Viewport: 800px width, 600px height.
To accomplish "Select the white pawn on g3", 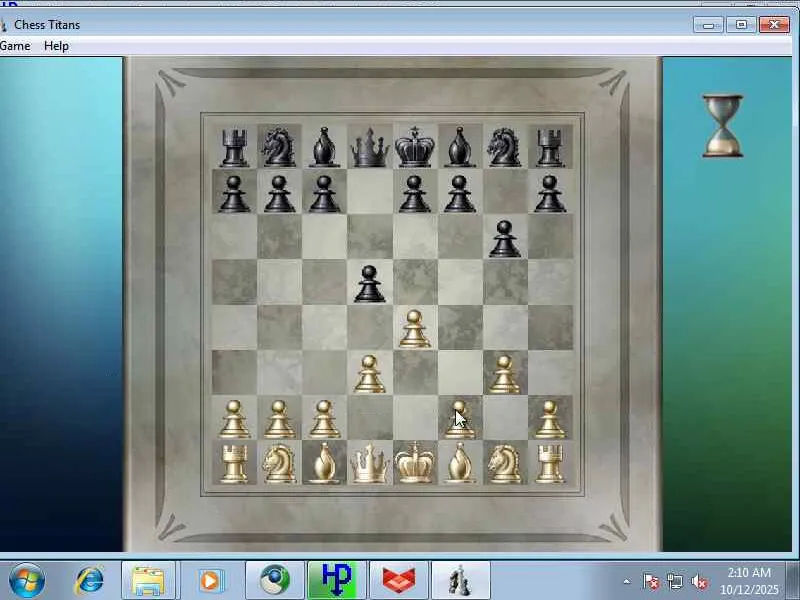I will [x=505, y=374].
